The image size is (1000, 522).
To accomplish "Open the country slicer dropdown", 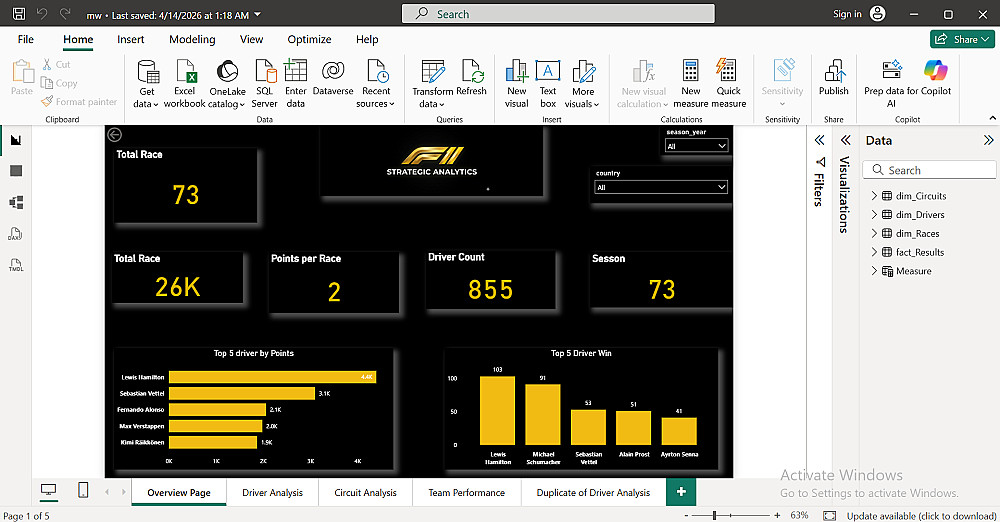I will (x=660, y=187).
